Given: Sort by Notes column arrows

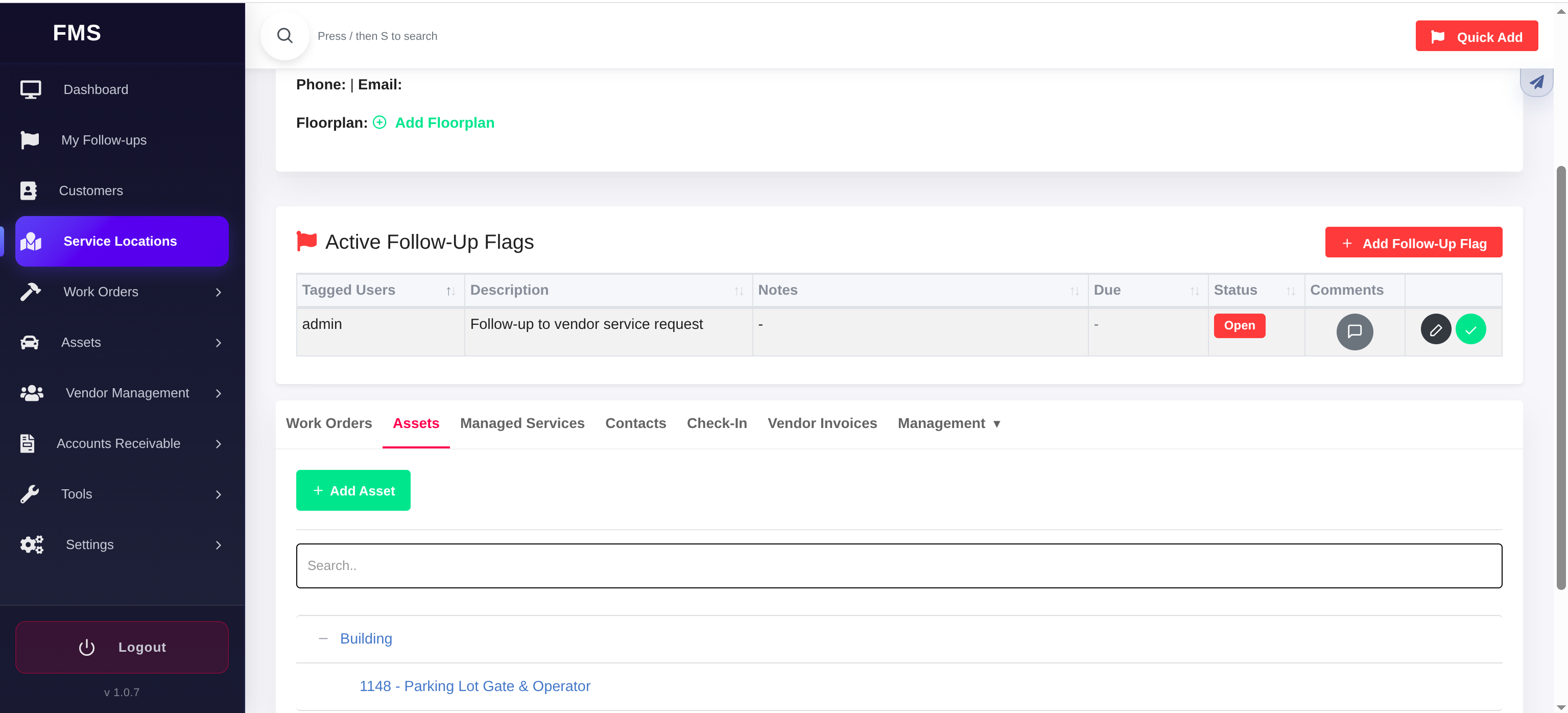Looking at the screenshot, I should (1074, 291).
